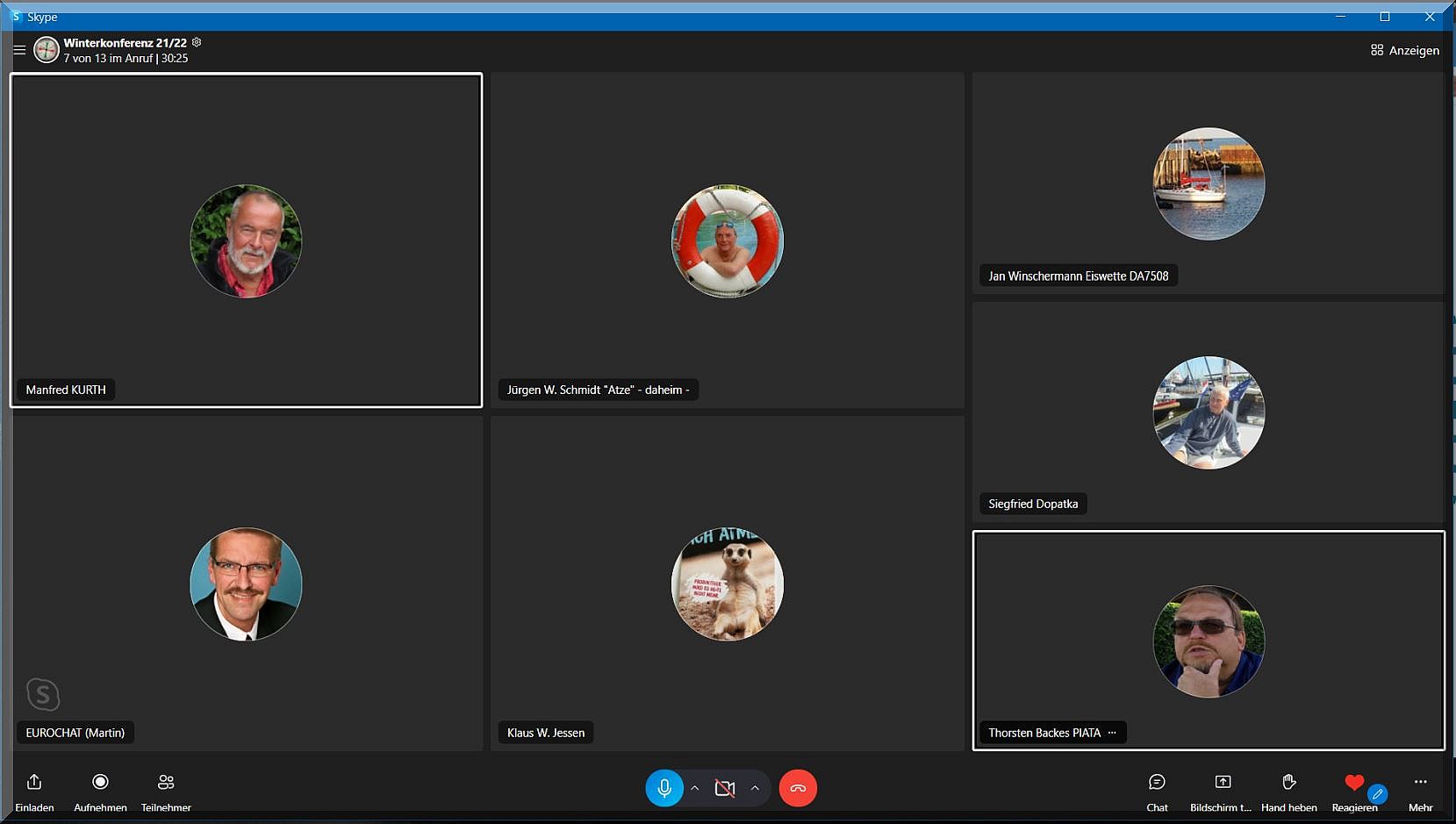
Task: Open the Teilnehmer participants list
Action: click(x=166, y=783)
